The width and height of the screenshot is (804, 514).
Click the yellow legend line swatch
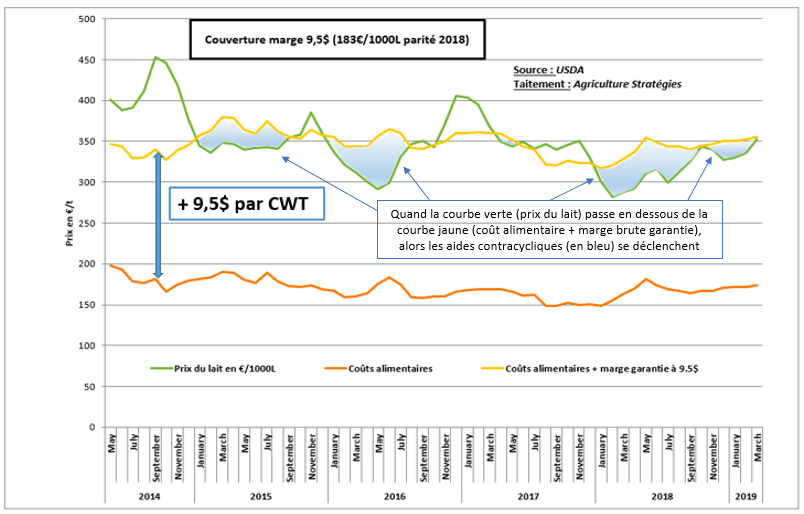coord(492,368)
